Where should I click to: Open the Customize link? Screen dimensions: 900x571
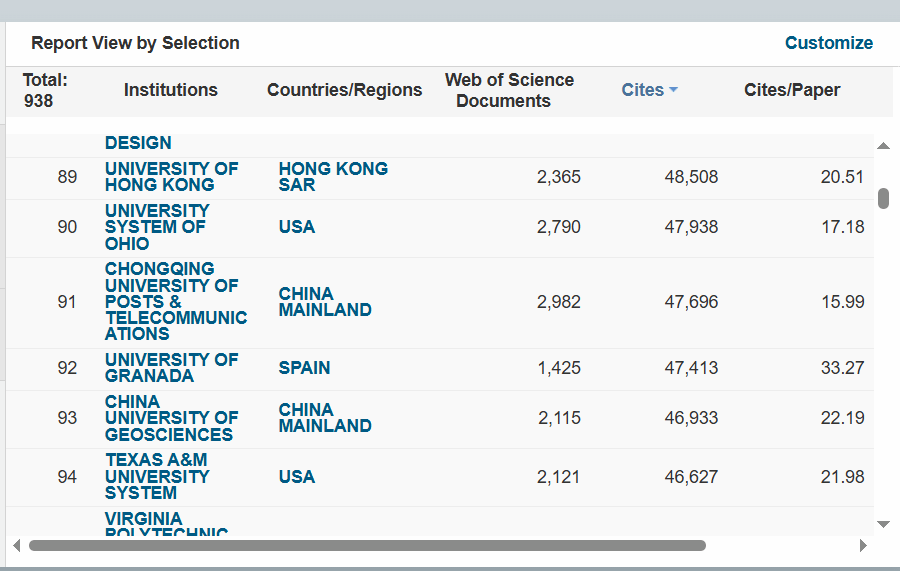[829, 42]
